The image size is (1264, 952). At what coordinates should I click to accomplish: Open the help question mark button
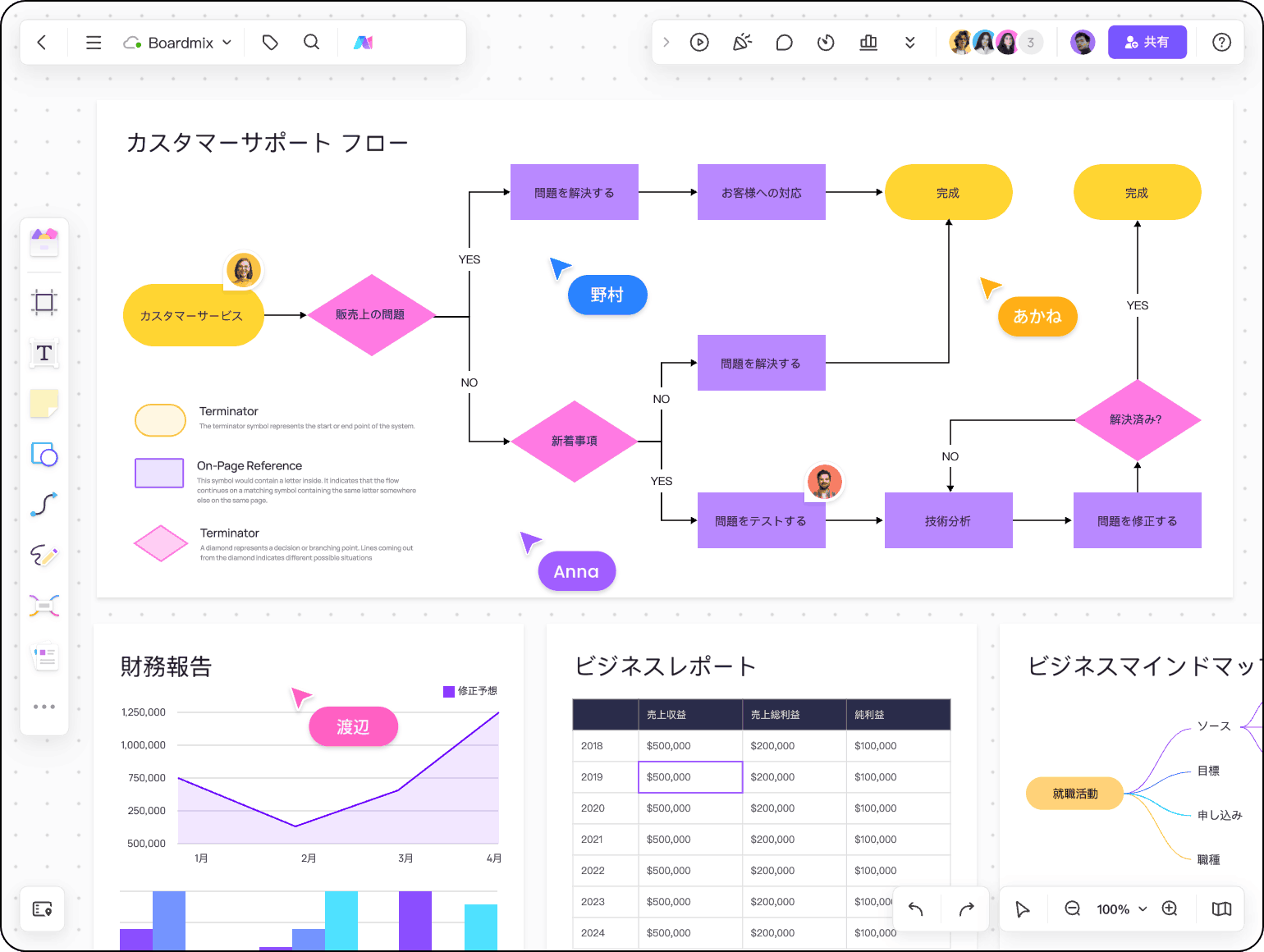pos(1221,42)
